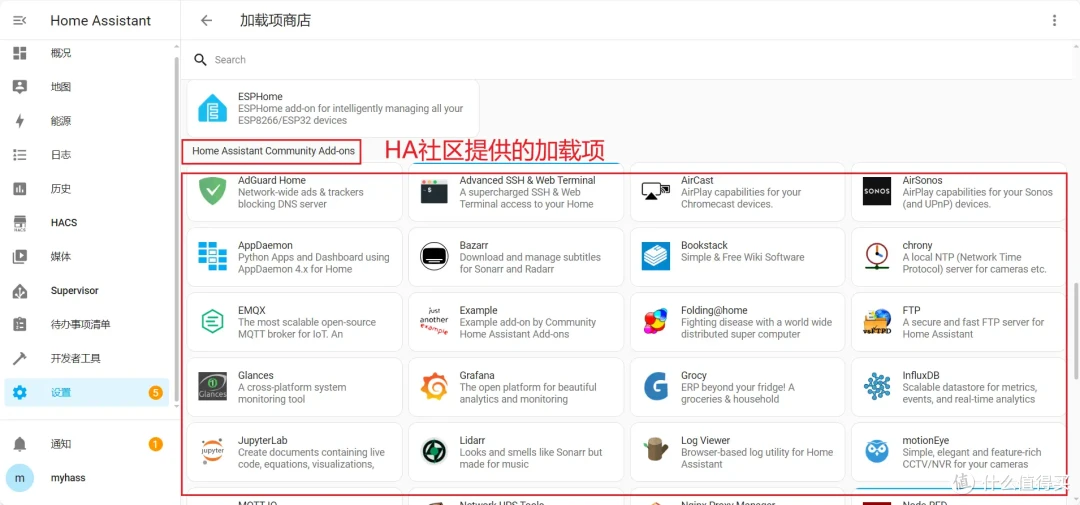This screenshot has width=1080, height=505.
Task: Open 待办事项清单 in the sidebar
Action: pyautogui.click(x=87, y=324)
